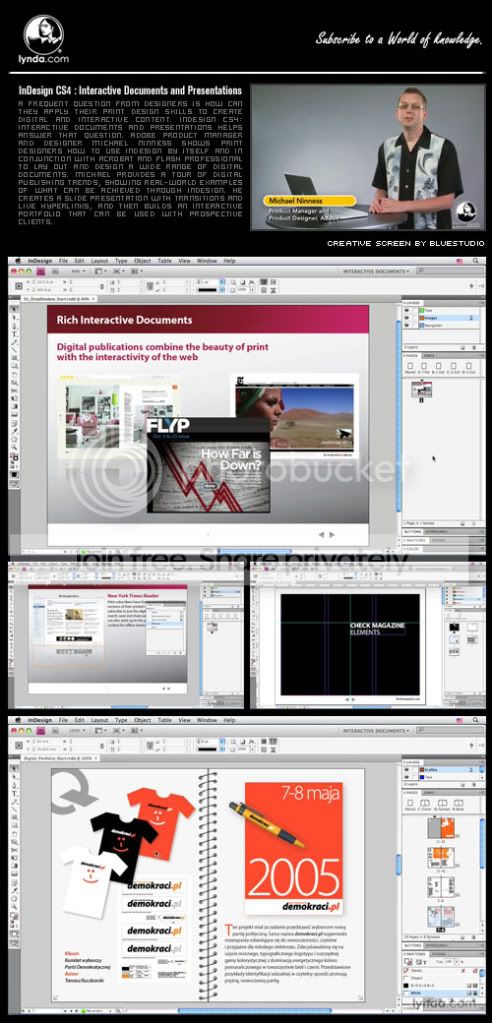
Task: Click the FLYP magazine image on slide
Action: pyautogui.click(x=208, y=465)
